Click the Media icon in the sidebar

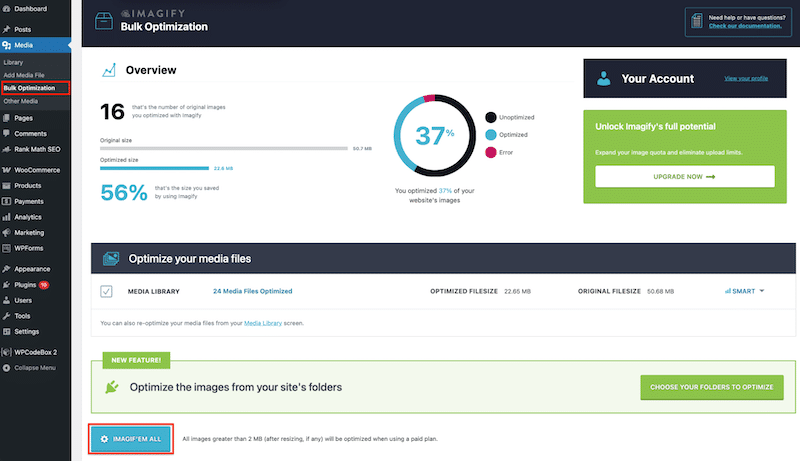(x=6, y=45)
